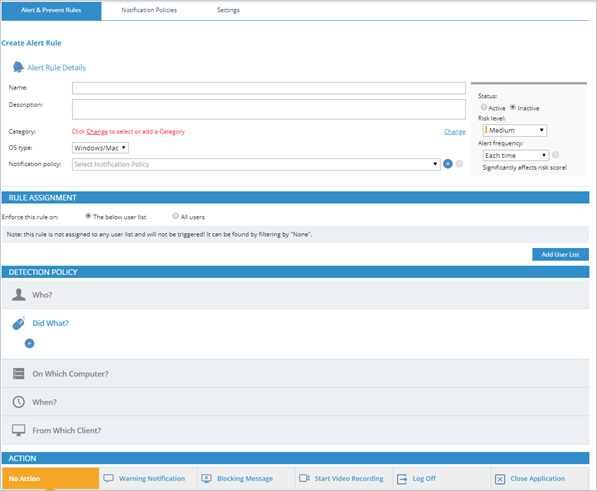Viewport: 597px width, 491px height.
Task: Click the When clock icon
Action: coord(19,402)
